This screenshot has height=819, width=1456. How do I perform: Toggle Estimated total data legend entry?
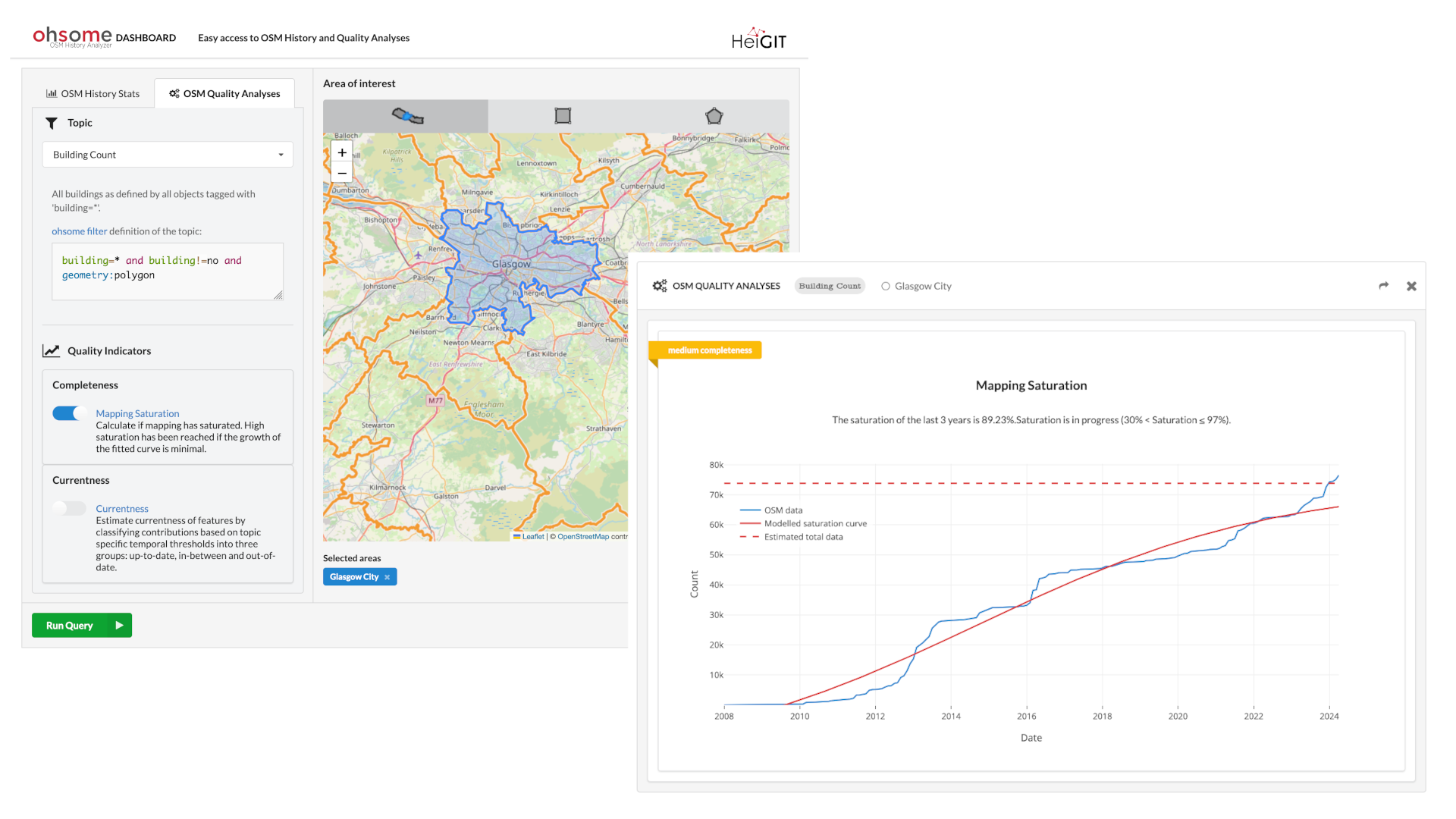[792, 537]
